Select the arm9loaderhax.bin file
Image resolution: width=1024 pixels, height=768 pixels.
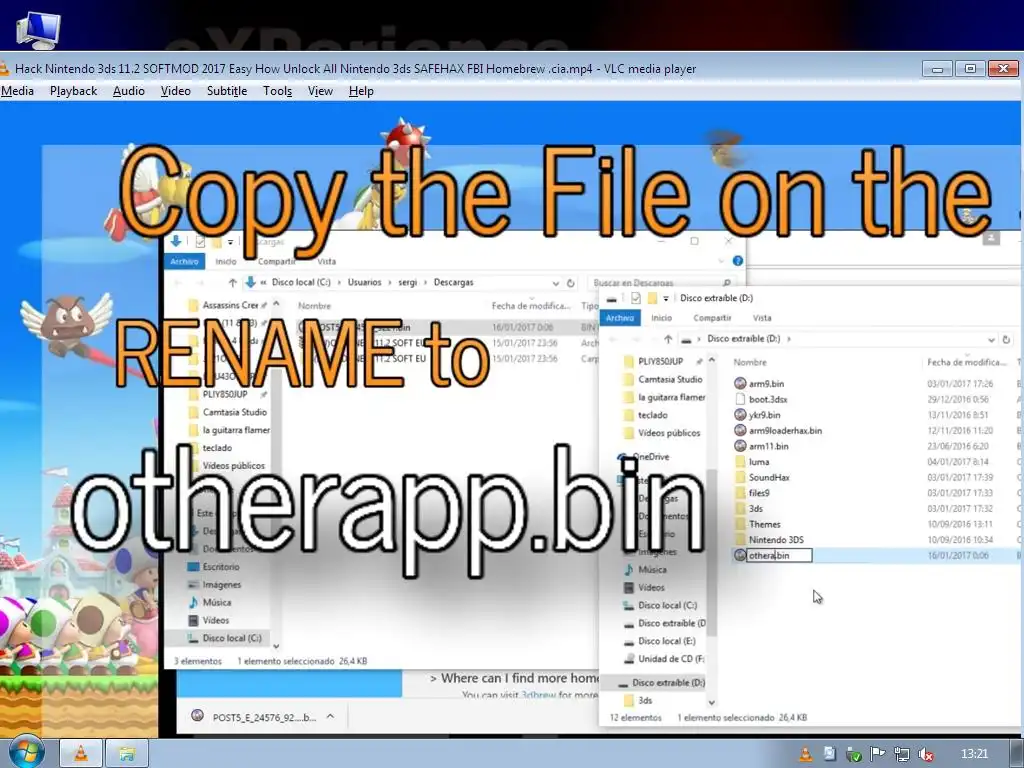(785, 430)
